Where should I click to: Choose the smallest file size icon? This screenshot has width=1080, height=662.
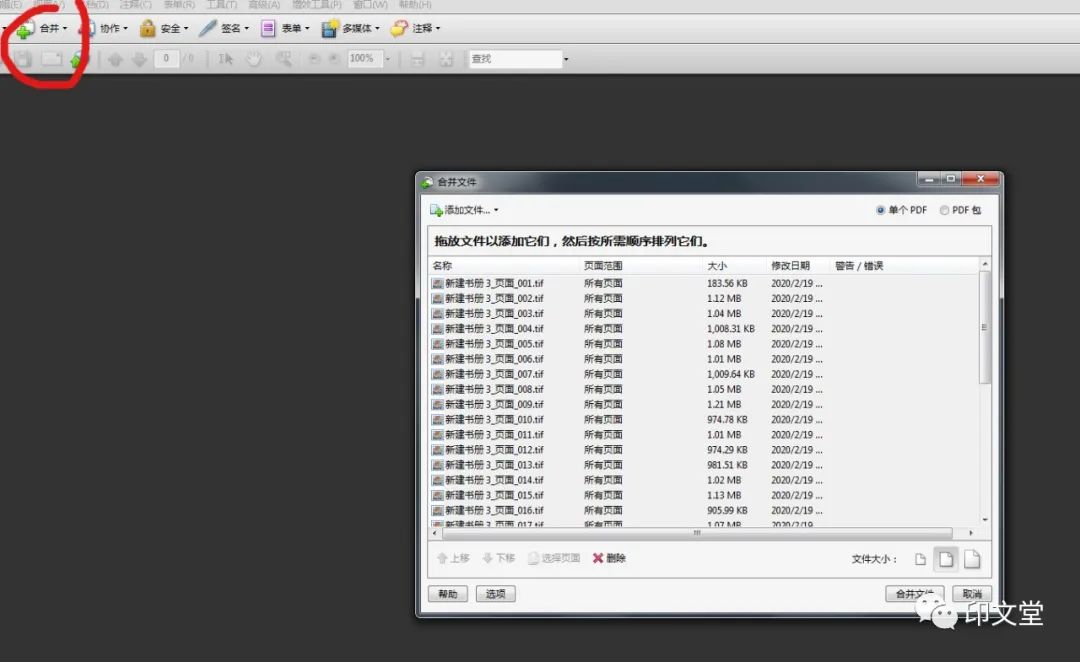coord(921,559)
